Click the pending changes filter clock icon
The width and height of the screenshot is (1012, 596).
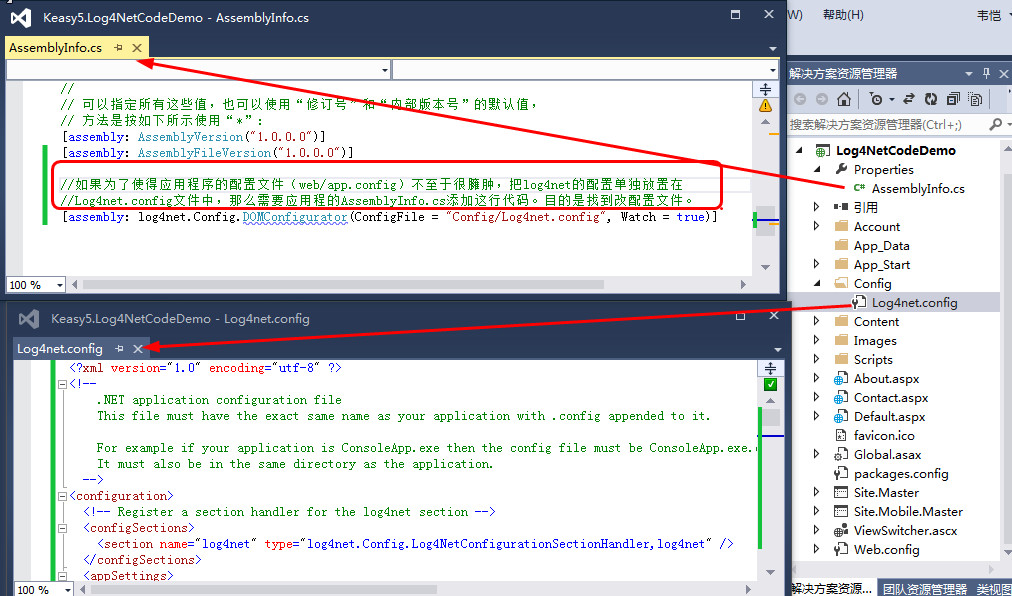(x=876, y=99)
